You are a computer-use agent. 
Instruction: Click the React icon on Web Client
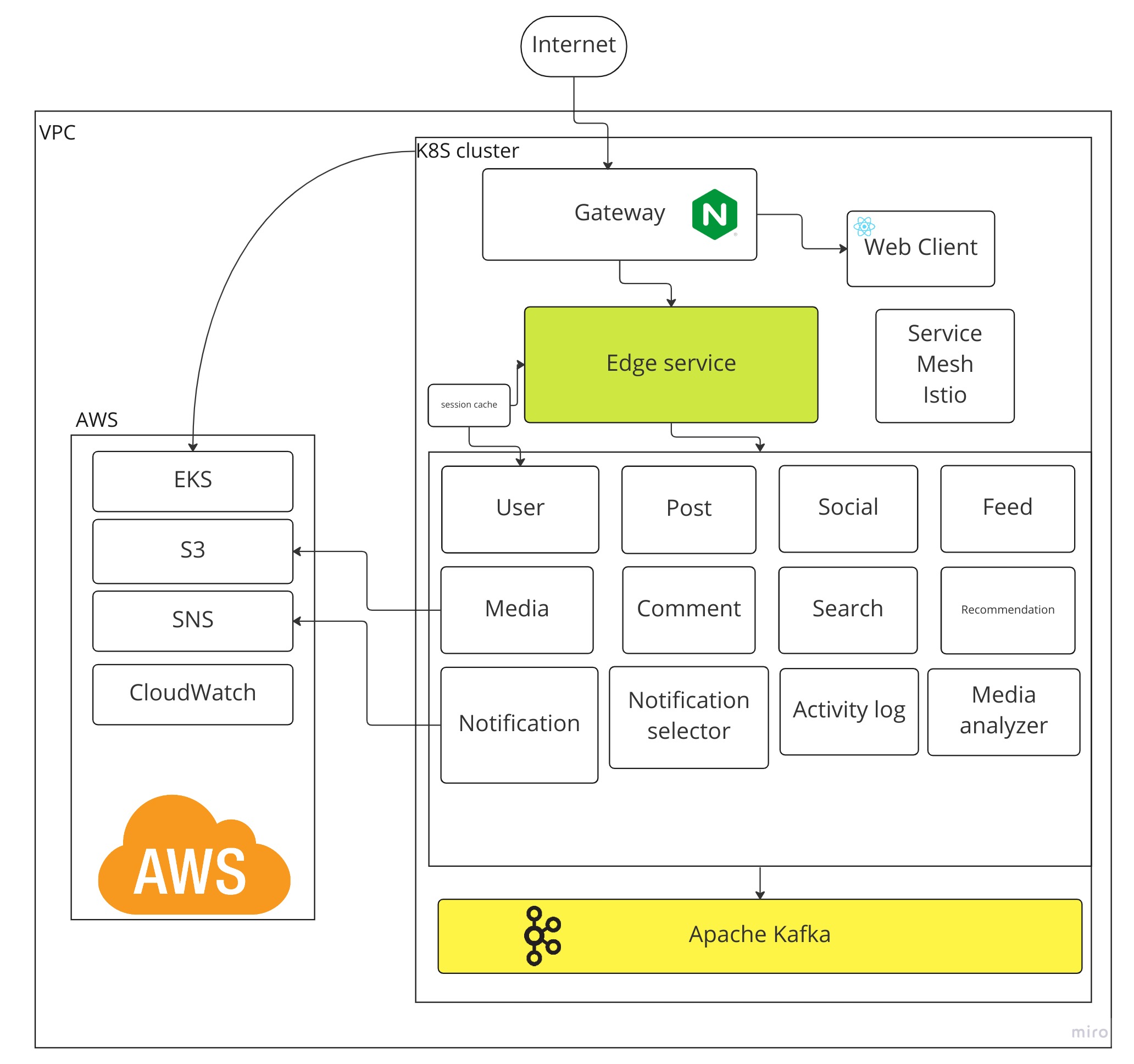click(x=864, y=226)
